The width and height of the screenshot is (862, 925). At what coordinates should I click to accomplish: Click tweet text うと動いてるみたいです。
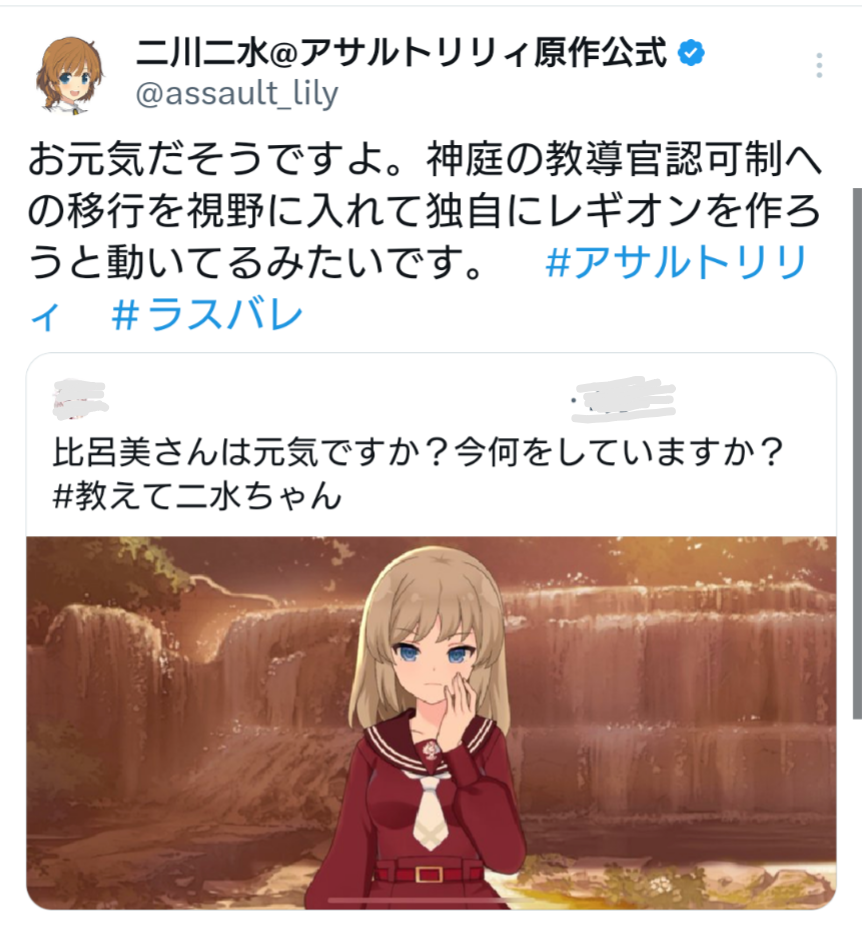click(x=256, y=263)
